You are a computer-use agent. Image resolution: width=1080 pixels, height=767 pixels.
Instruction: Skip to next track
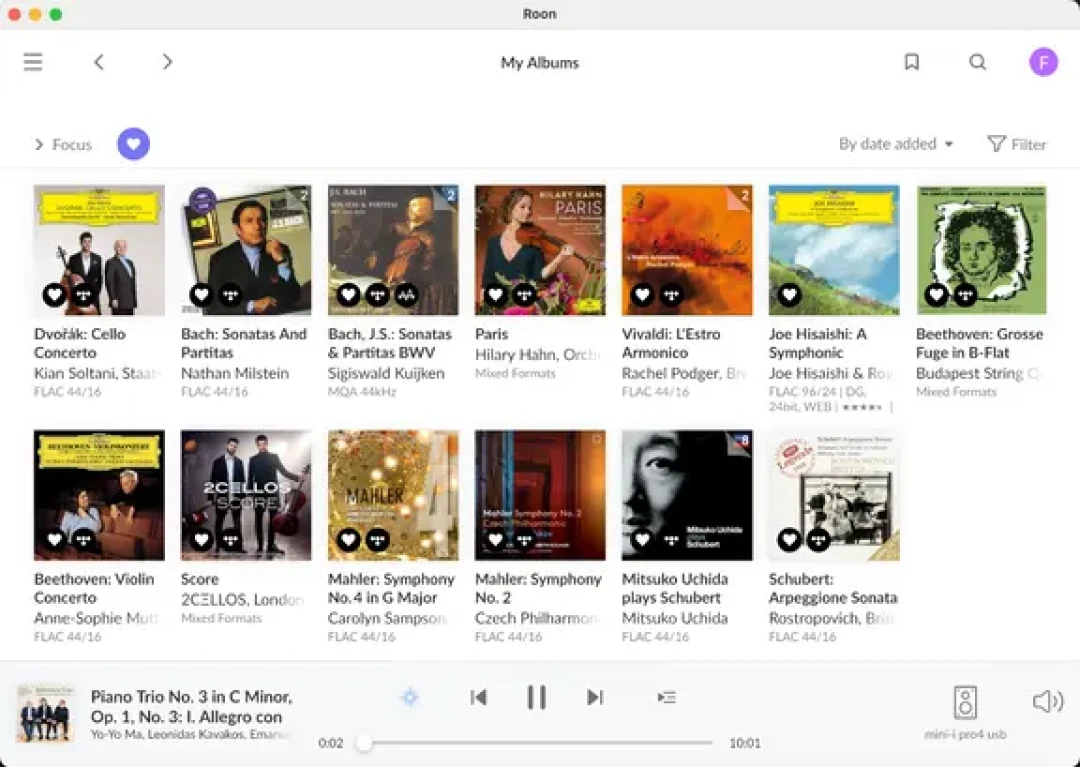tap(595, 697)
